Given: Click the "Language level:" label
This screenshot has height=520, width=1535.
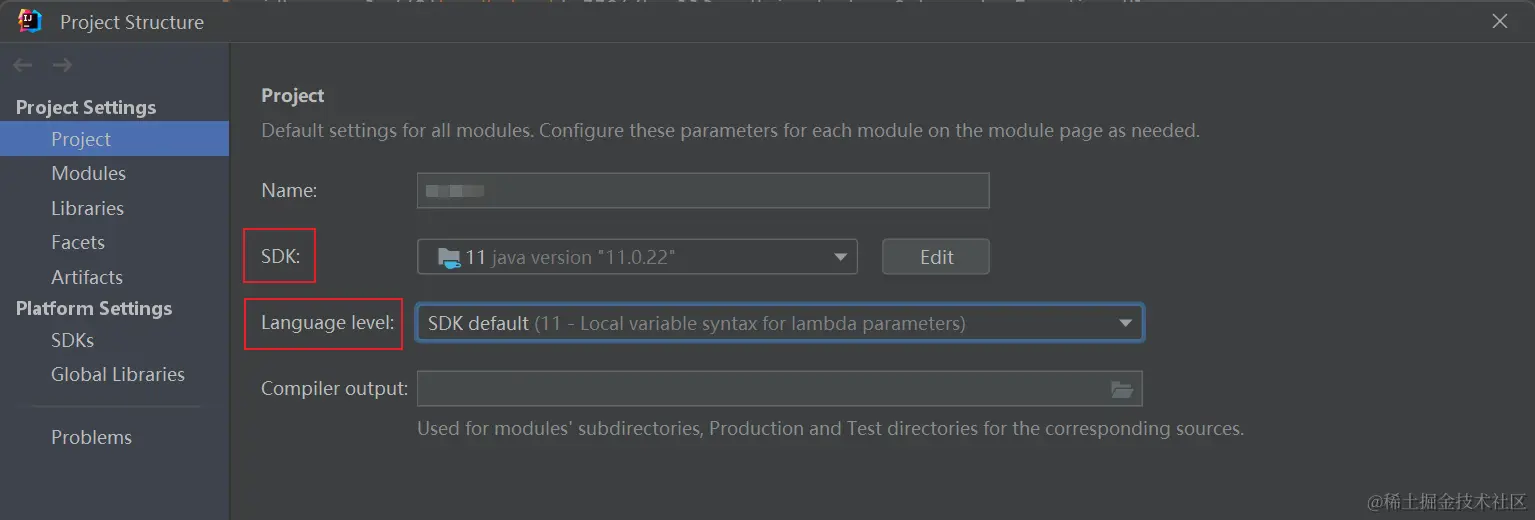Looking at the screenshot, I should pos(327,323).
